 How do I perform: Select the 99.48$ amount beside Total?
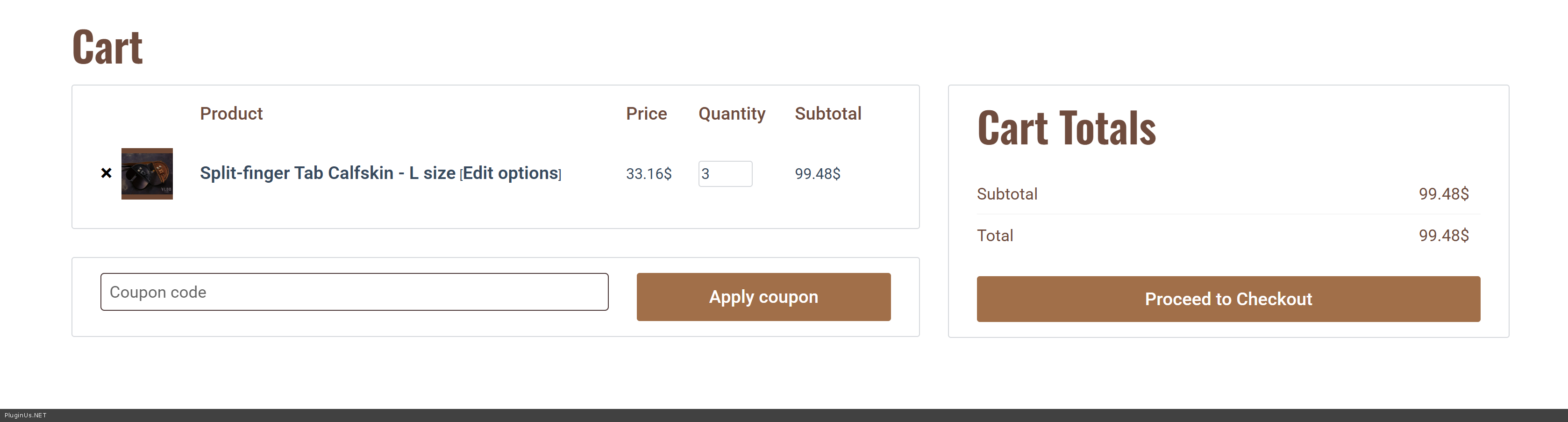1443,236
